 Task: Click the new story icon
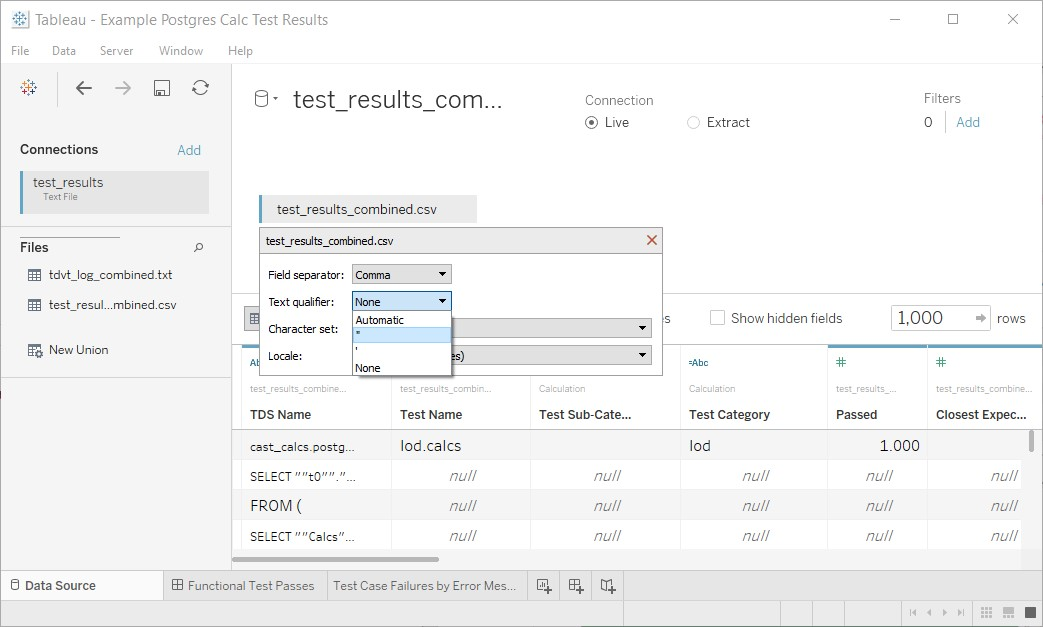tap(608, 586)
